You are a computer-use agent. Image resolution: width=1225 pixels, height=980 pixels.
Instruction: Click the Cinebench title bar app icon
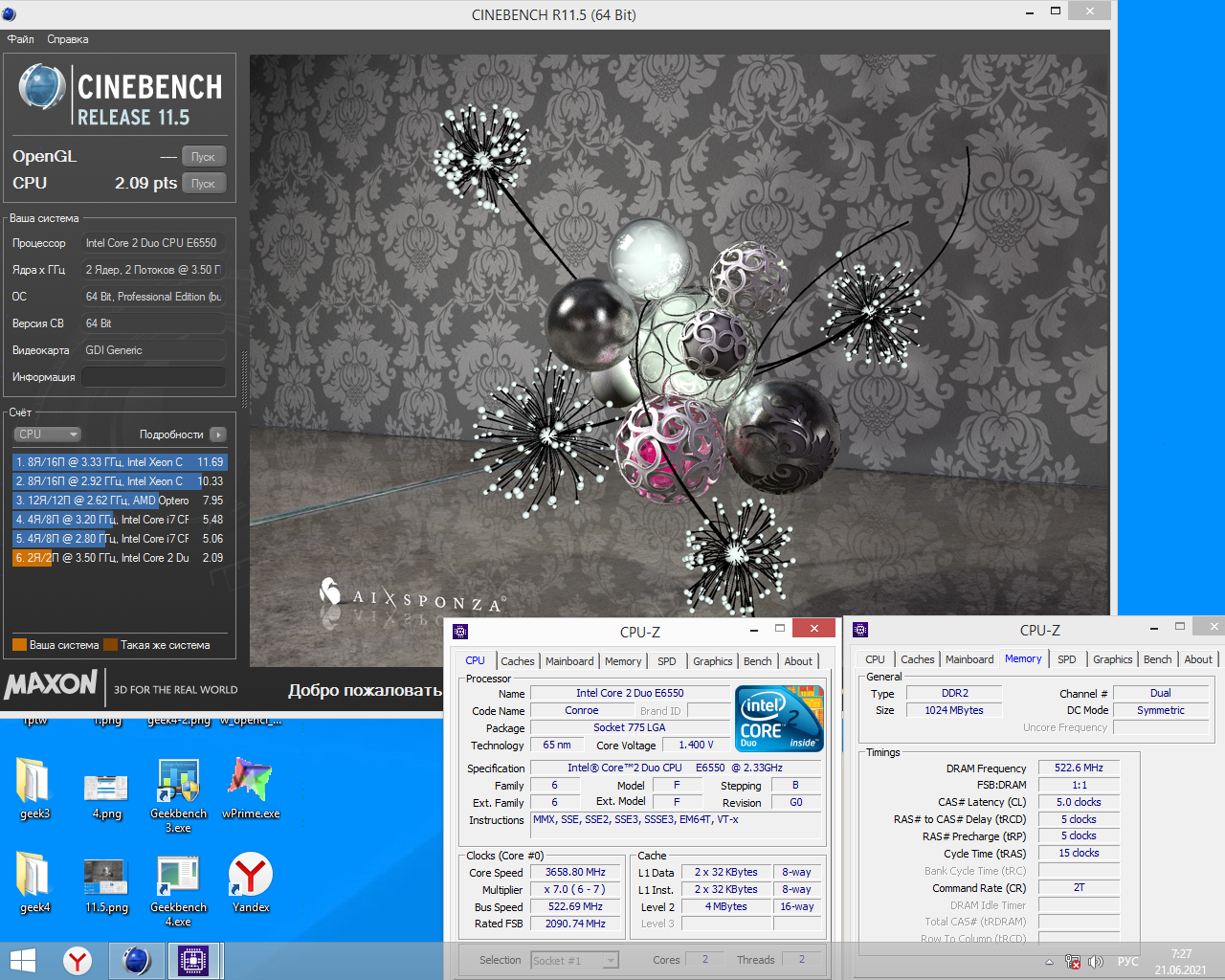(x=10, y=14)
